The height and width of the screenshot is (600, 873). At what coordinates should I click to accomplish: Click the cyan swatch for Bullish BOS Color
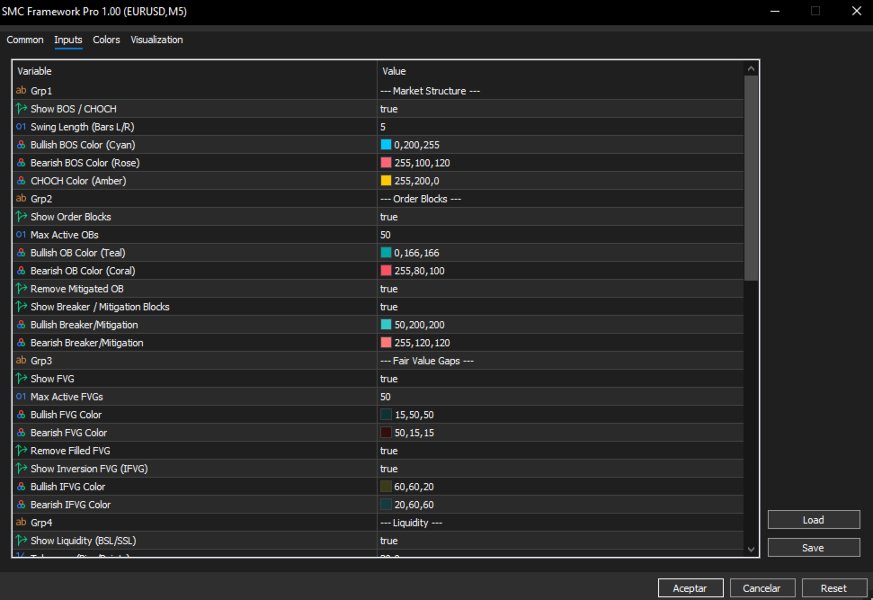point(386,145)
